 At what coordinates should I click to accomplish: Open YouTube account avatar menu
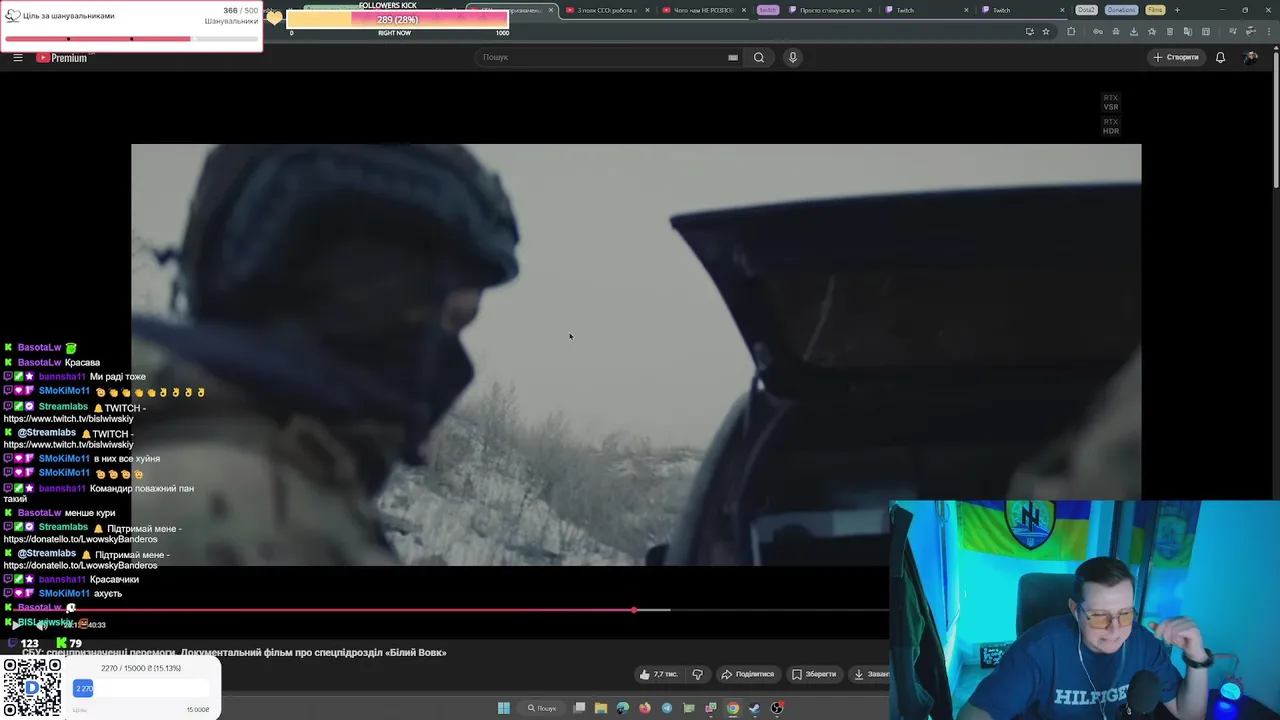(1250, 57)
